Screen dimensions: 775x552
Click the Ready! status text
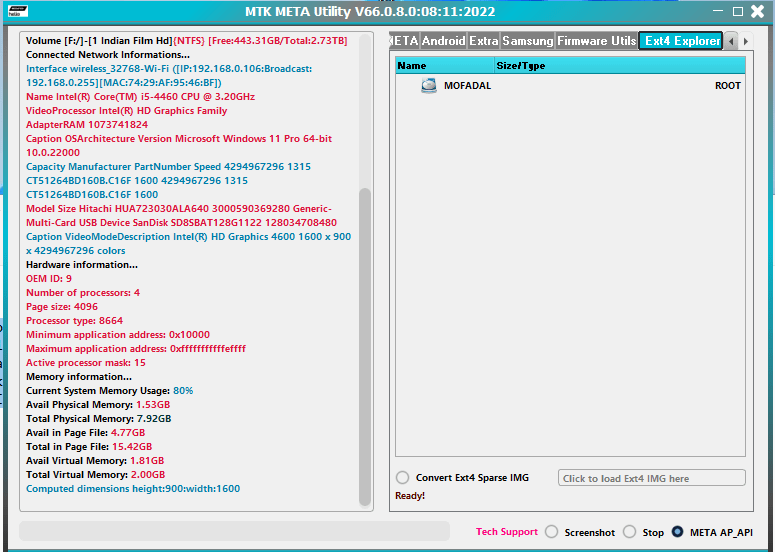(x=410, y=496)
